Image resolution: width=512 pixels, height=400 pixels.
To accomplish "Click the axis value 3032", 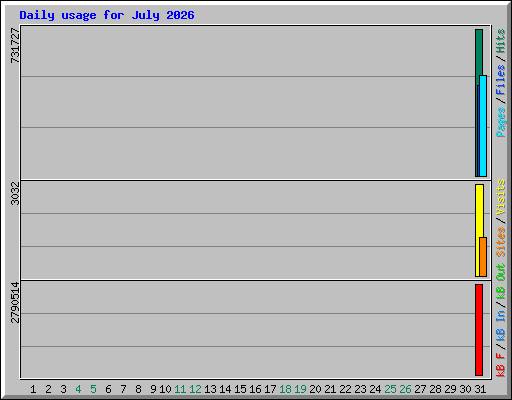I will pos(15,193).
